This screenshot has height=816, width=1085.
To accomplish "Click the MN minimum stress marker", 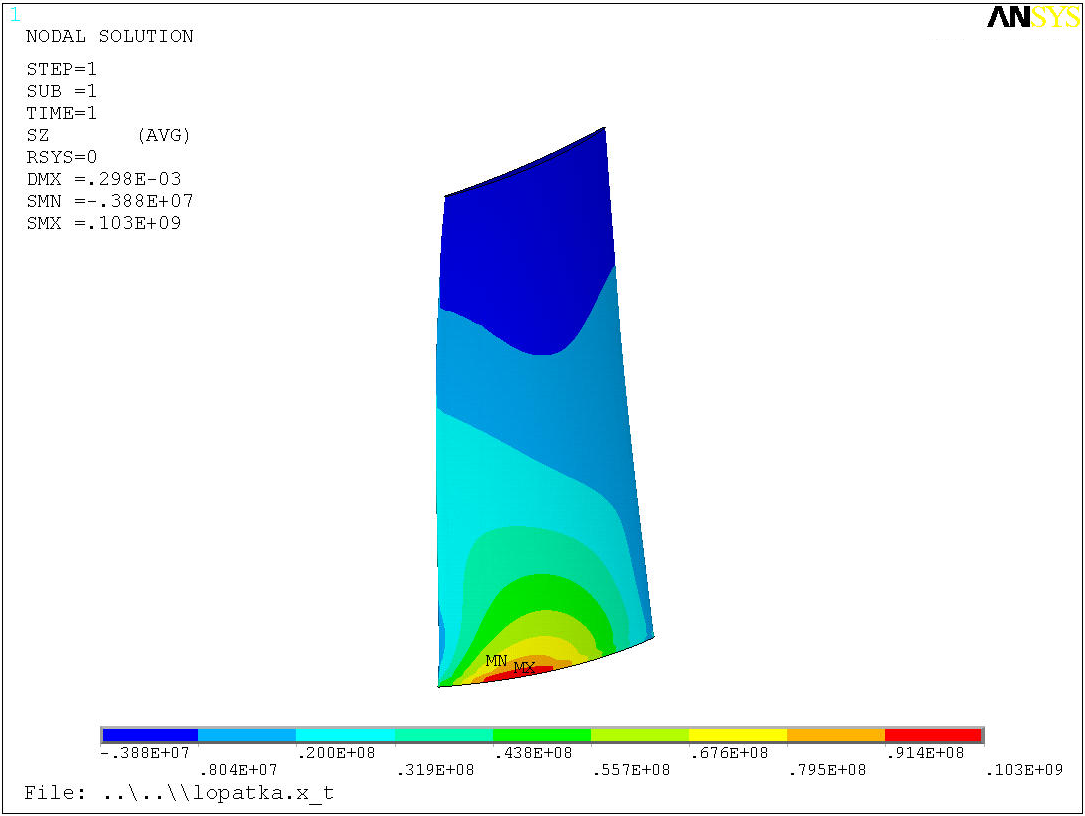I will 496,660.
